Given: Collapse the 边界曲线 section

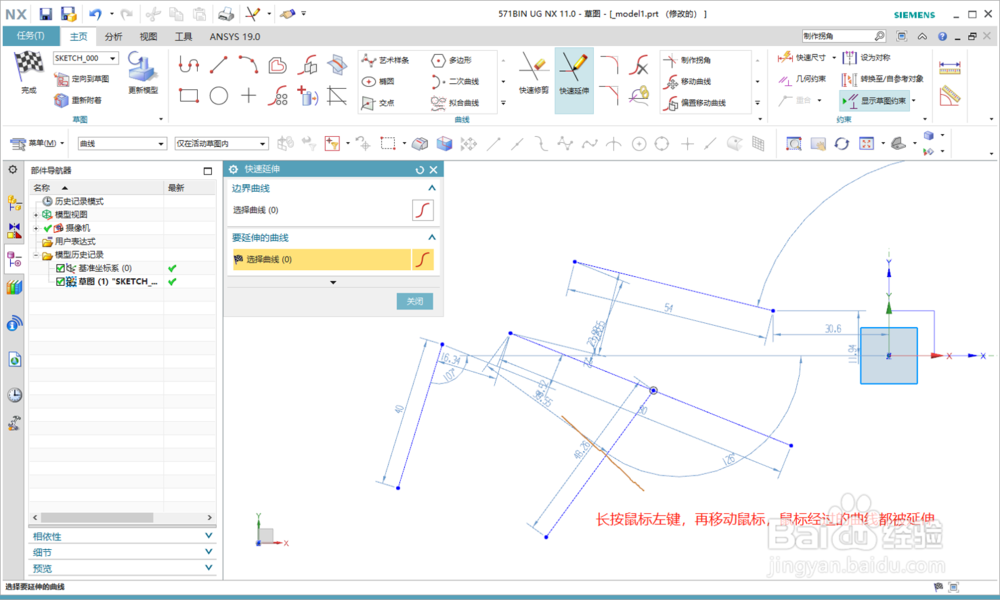Looking at the screenshot, I should point(432,188).
